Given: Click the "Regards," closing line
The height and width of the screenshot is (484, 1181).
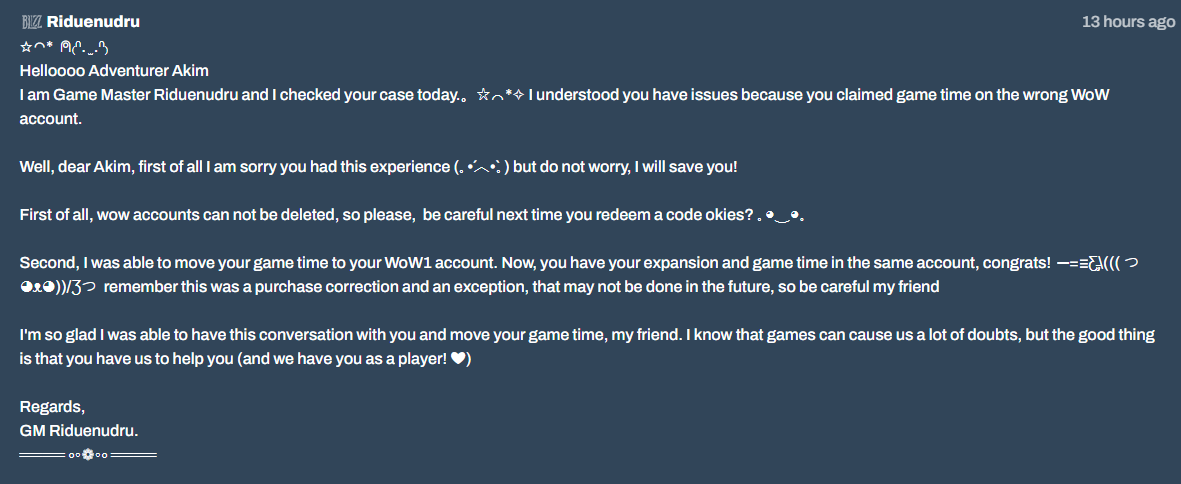Looking at the screenshot, I should (x=52, y=407).
